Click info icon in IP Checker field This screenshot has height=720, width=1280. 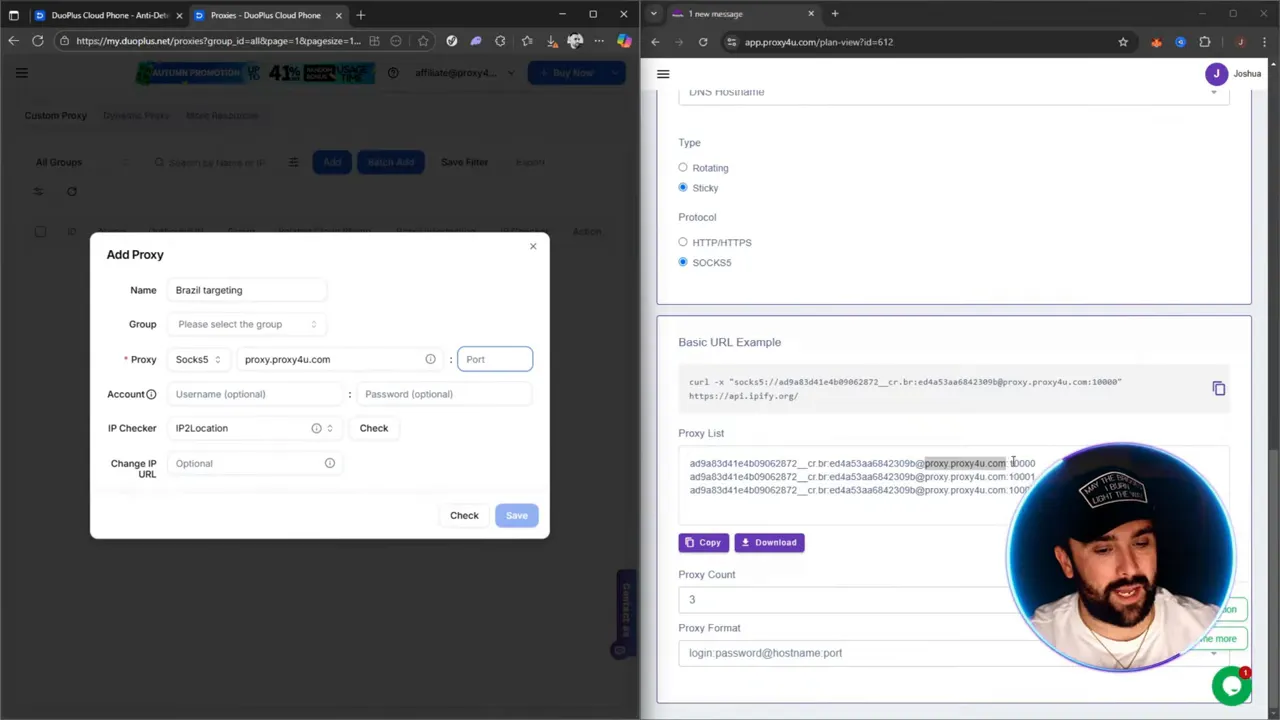pyautogui.click(x=316, y=428)
